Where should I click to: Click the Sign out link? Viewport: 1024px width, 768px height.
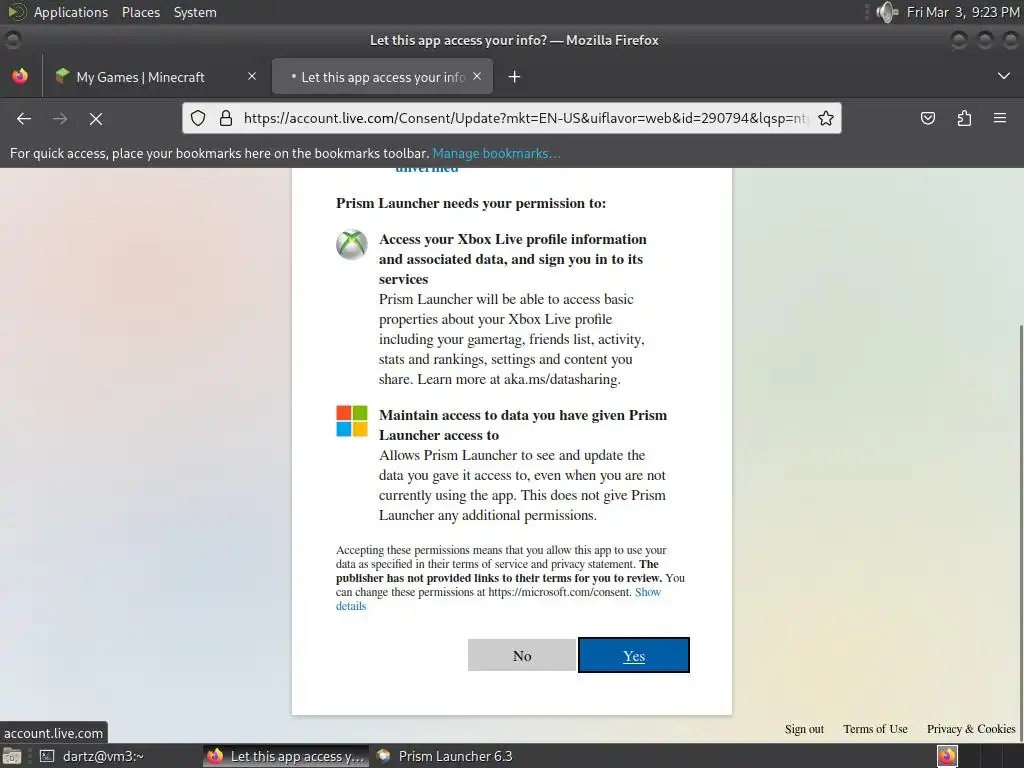tap(804, 729)
